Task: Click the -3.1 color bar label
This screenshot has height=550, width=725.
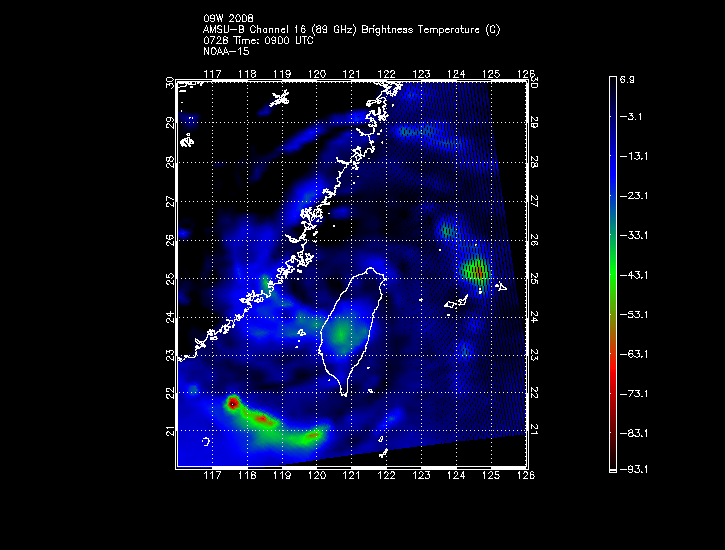Action: click(631, 117)
